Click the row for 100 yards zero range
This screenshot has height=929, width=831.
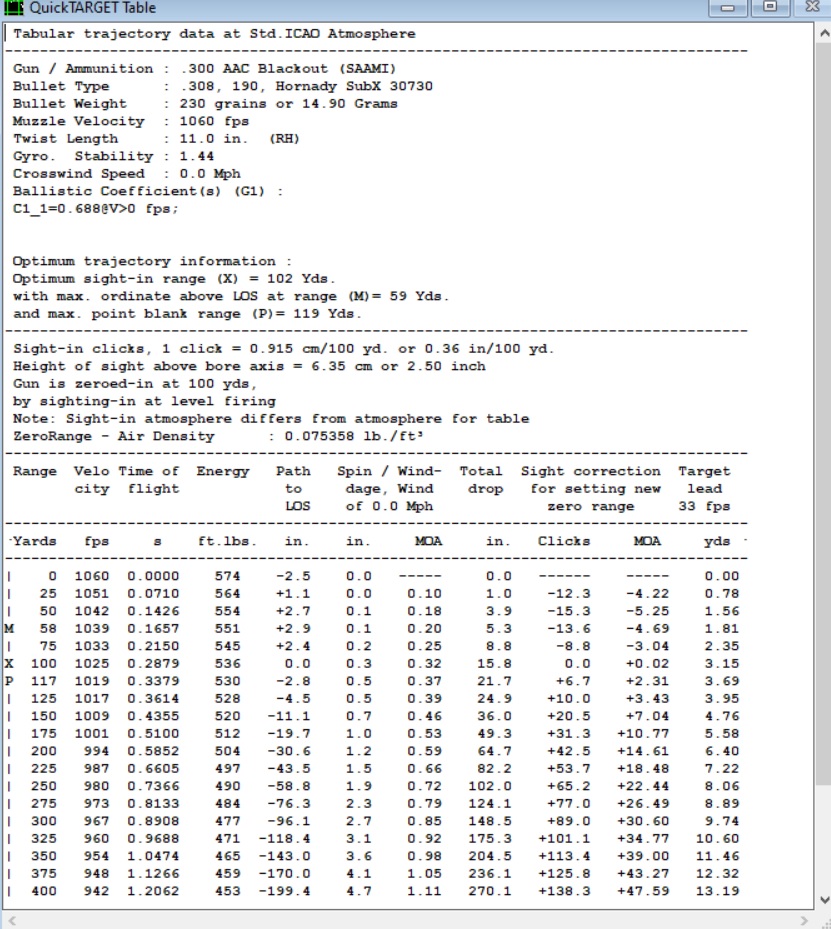point(372,664)
